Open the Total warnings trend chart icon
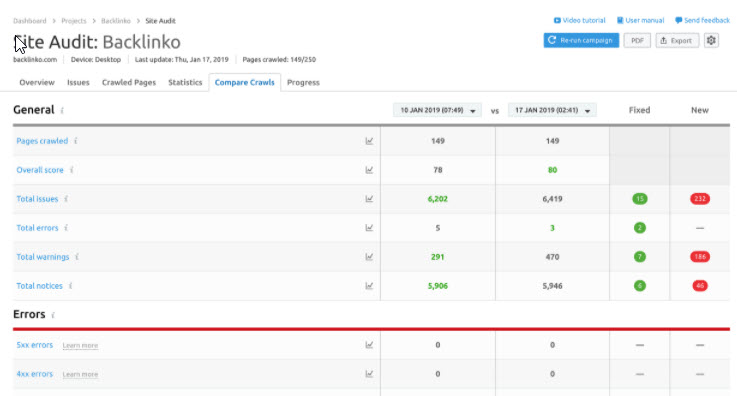The height and width of the screenshot is (396, 737). click(x=369, y=257)
